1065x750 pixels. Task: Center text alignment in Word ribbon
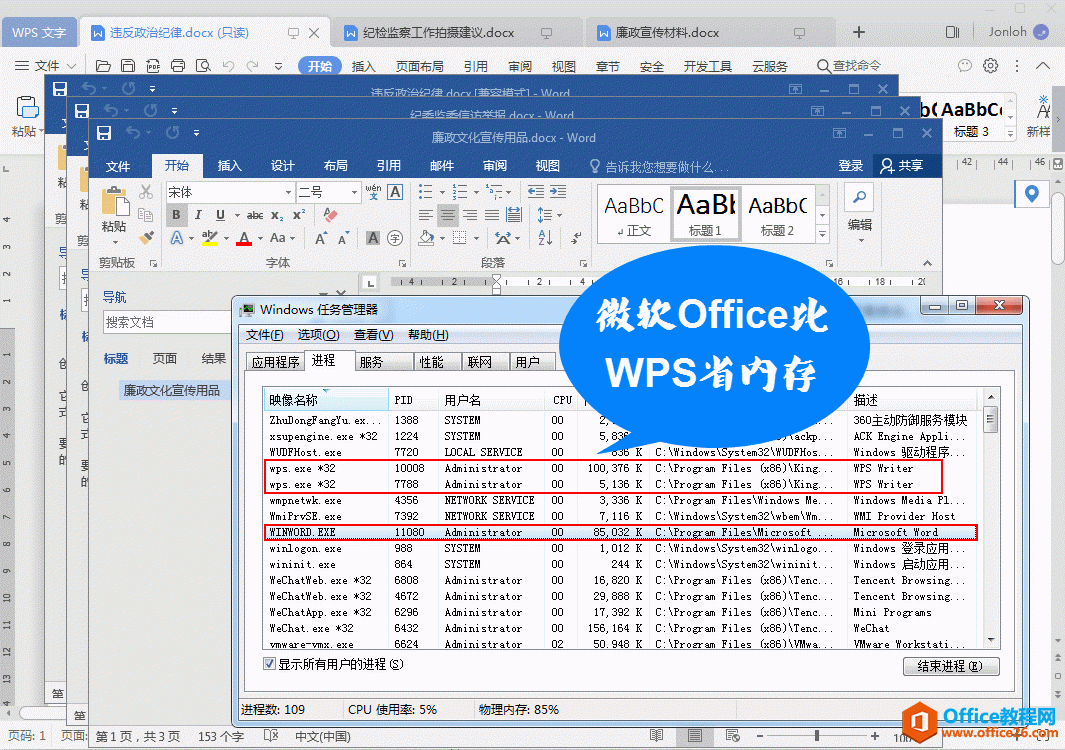(448, 215)
